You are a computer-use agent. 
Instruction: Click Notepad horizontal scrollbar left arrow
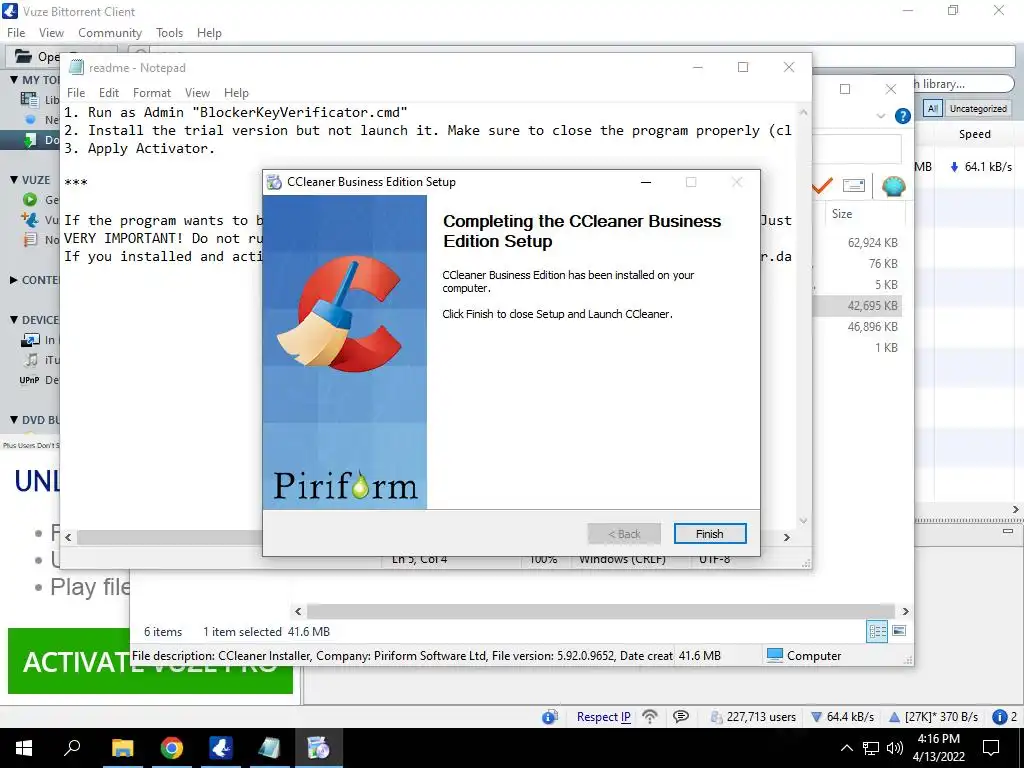69,537
